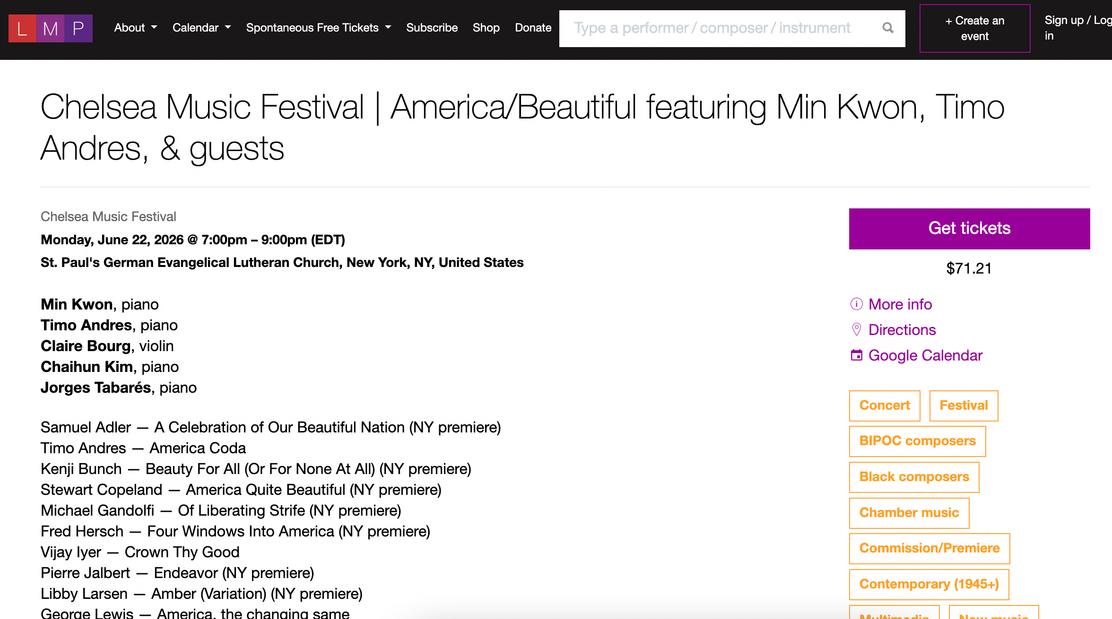Image resolution: width=1112 pixels, height=619 pixels.
Task: Click the Michael Gandolfi program line
Action: tap(221, 511)
